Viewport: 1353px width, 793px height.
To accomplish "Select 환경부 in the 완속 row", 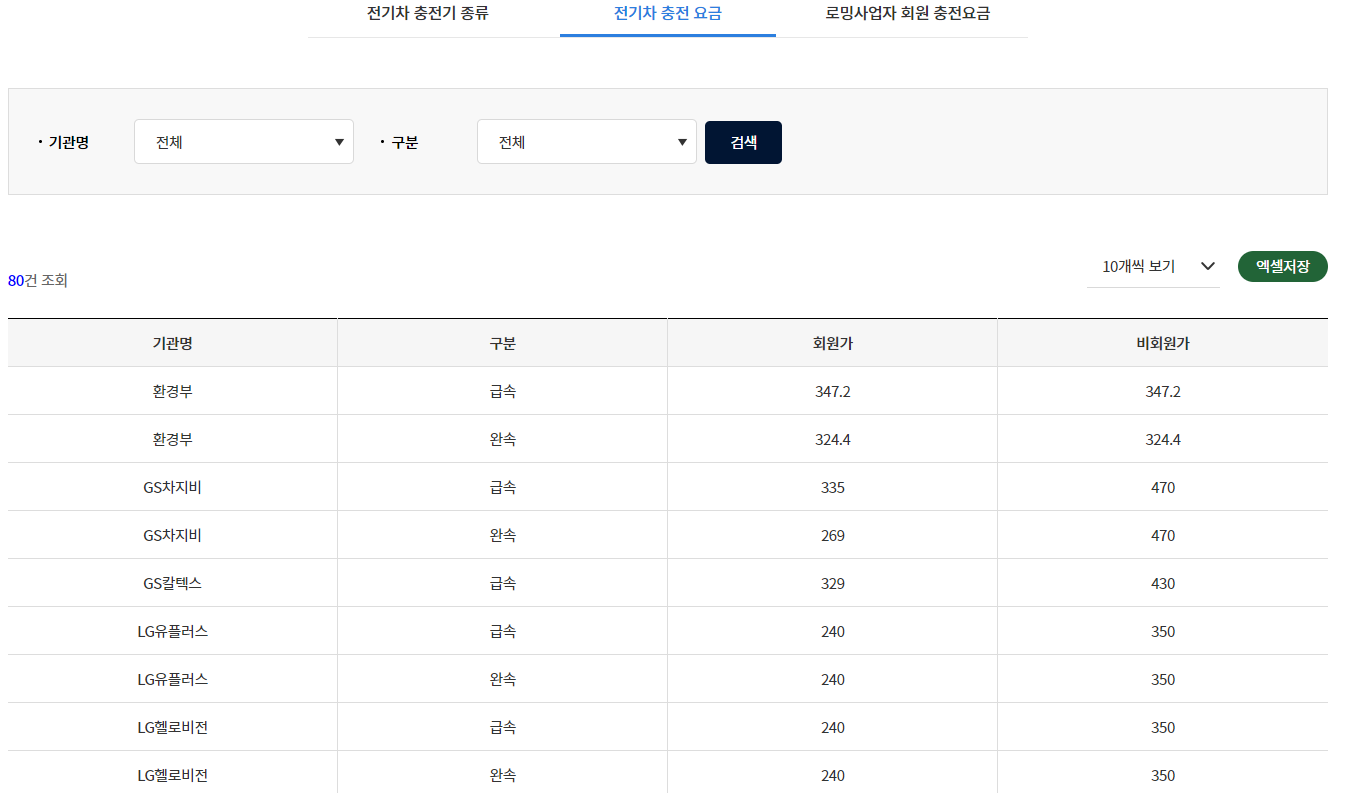I will [x=173, y=439].
